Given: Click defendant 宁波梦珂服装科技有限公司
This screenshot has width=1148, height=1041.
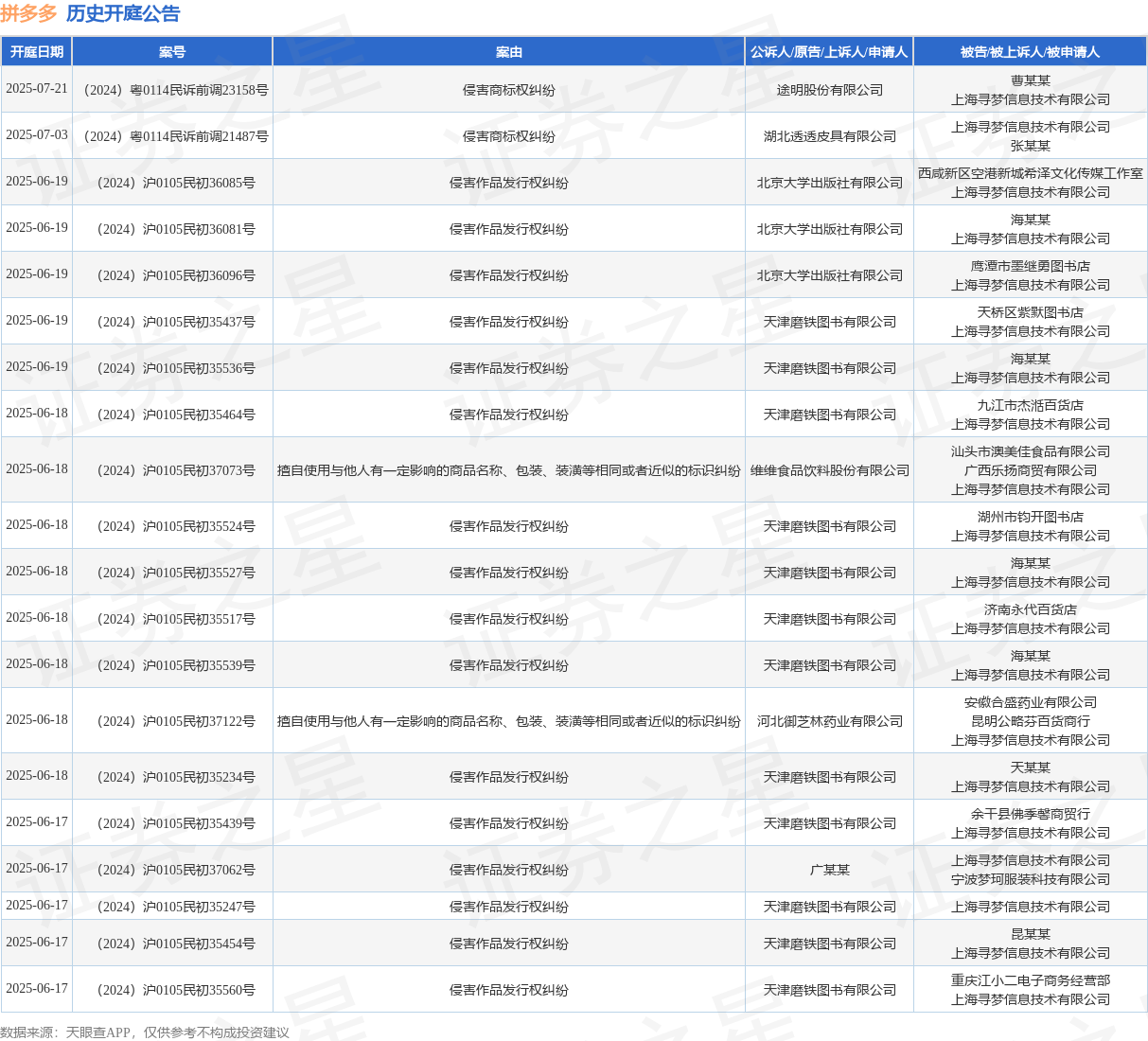Looking at the screenshot, I should [x=1031, y=879].
